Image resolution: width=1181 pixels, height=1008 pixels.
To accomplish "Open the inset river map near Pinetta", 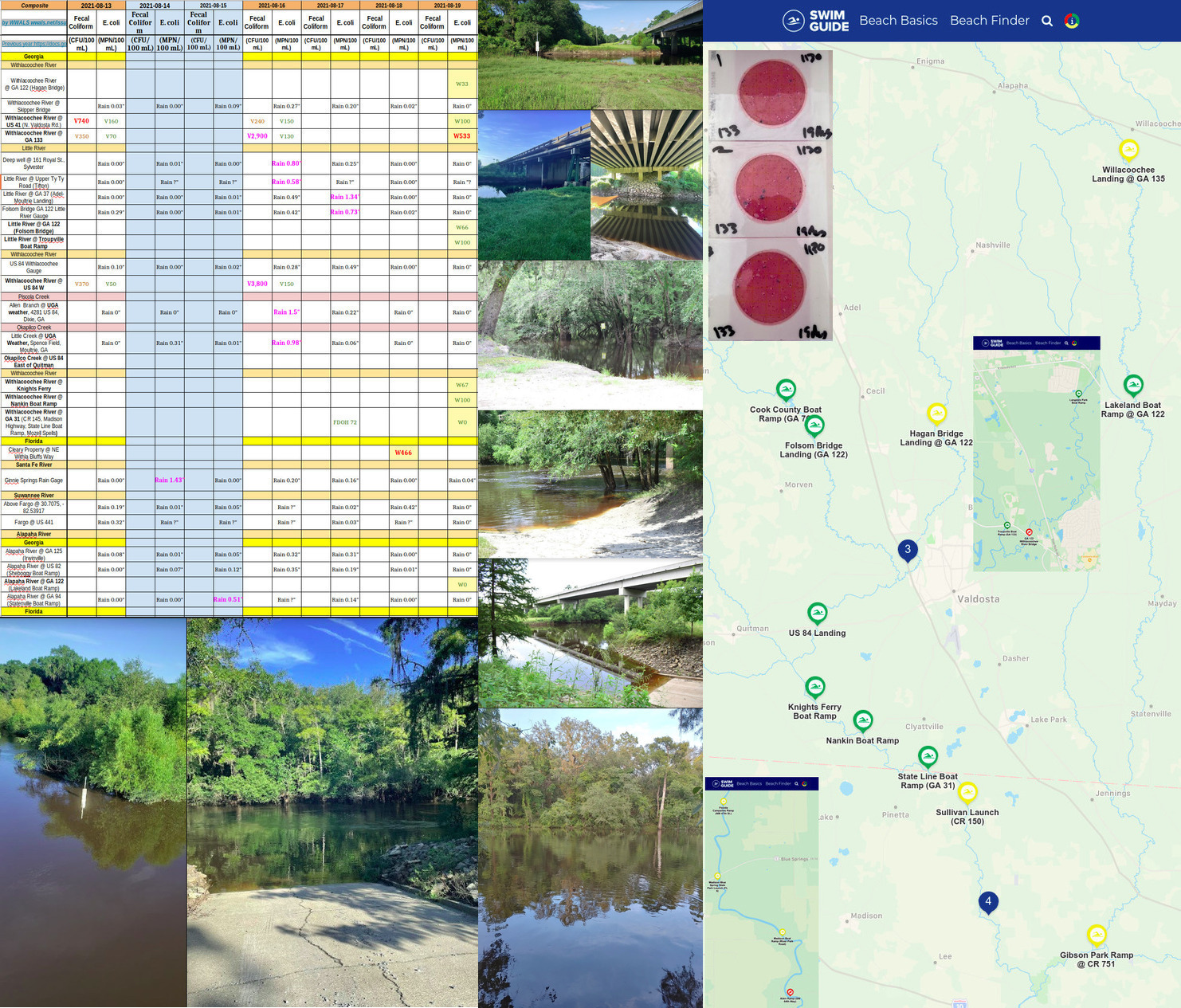I will coord(762,892).
